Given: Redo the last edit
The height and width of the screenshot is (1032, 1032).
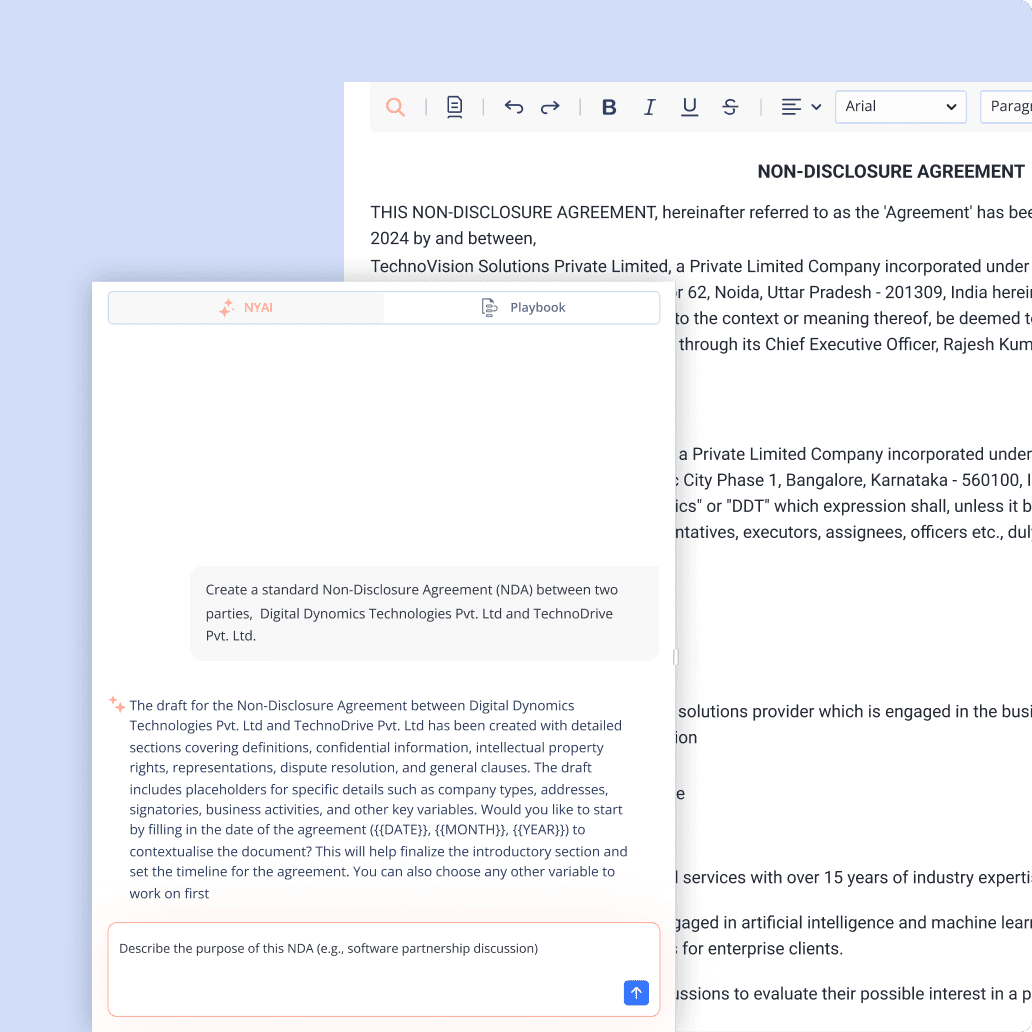Looking at the screenshot, I should (550, 107).
